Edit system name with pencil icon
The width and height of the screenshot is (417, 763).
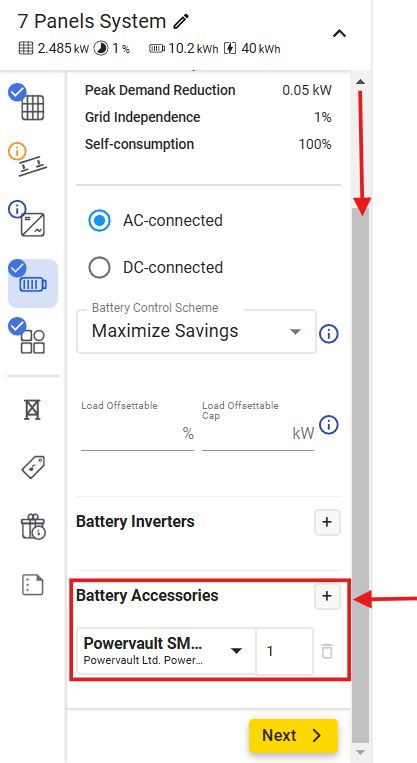point(181,21)
